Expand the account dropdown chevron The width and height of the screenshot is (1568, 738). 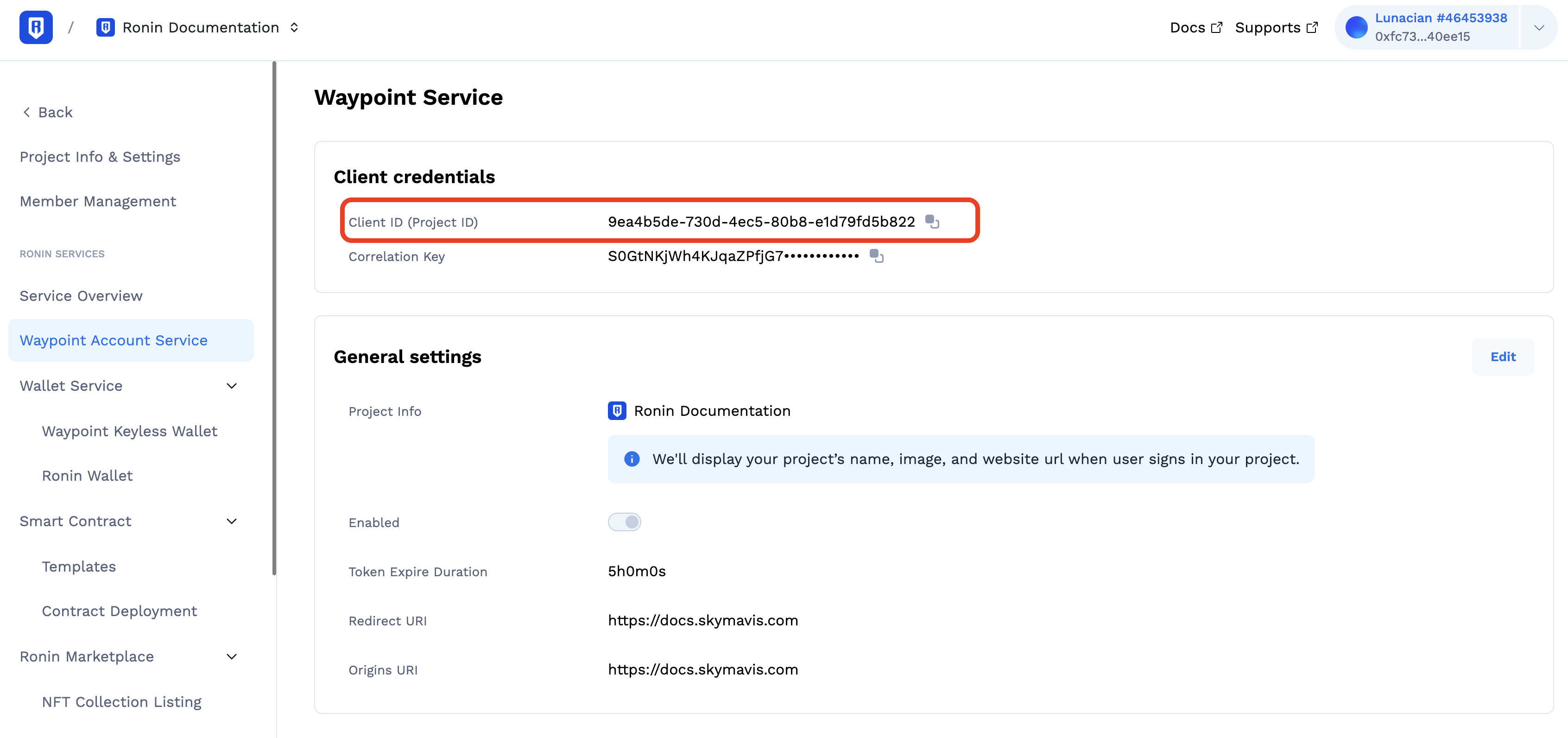click(x=1539, y=27)
